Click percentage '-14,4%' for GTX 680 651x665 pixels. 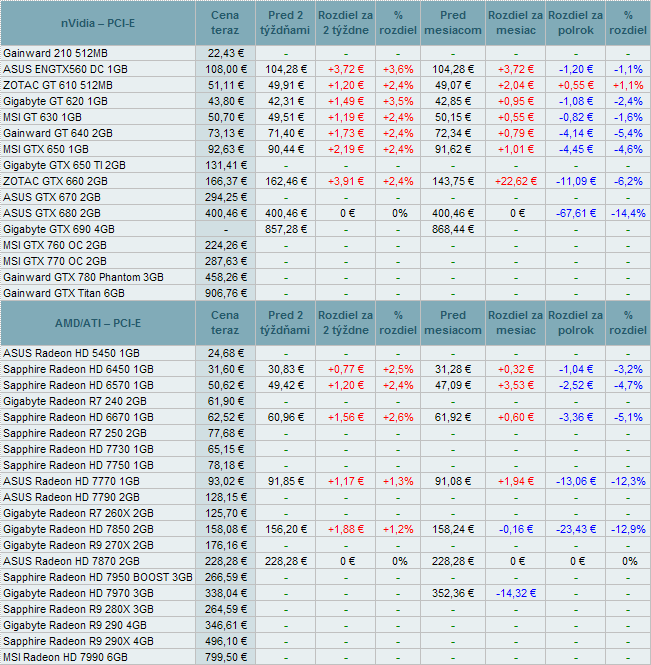[x=628, y=213]
